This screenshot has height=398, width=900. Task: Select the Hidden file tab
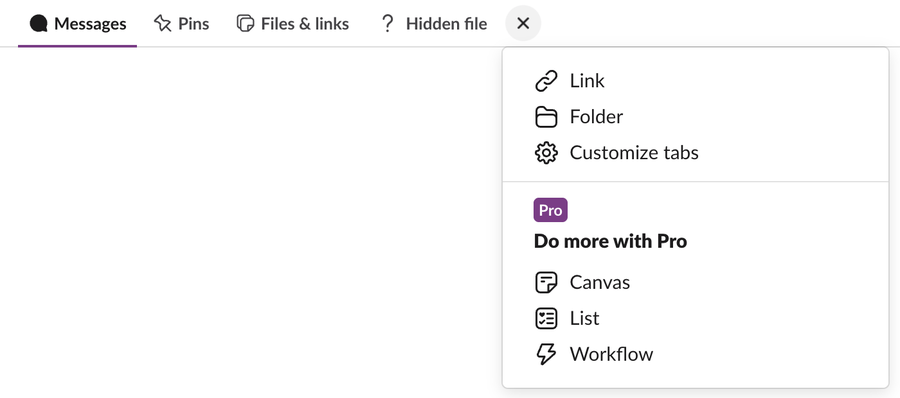pos(434,24)
